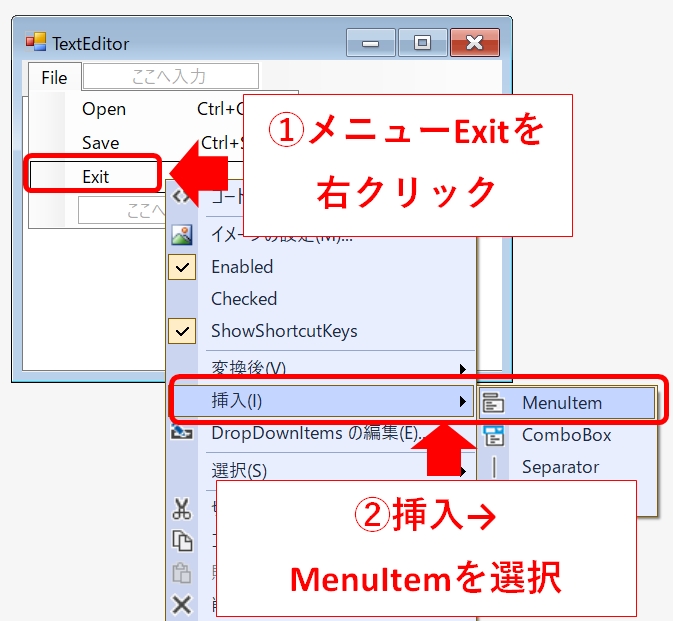Click the ComboBox icon
The height and width of the screenshot is (621, 673).
coord(494,436)
